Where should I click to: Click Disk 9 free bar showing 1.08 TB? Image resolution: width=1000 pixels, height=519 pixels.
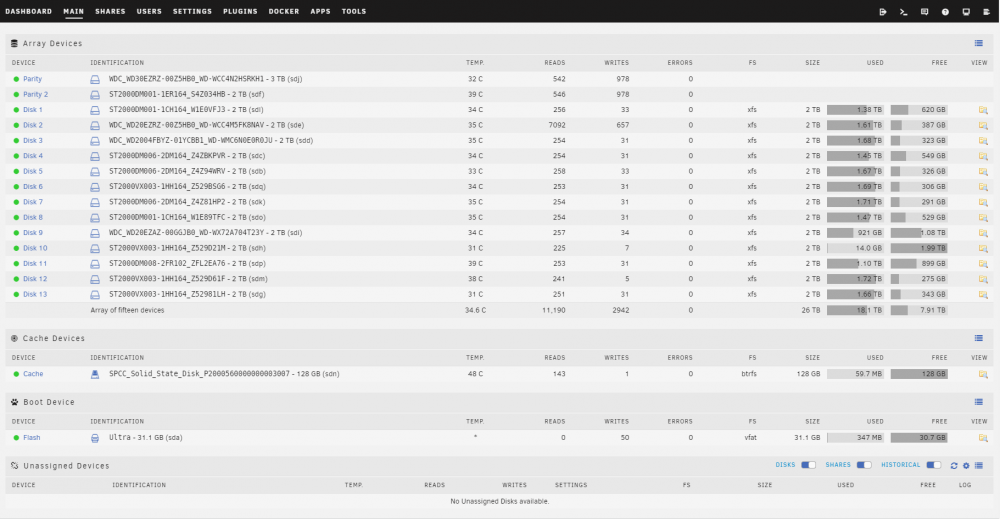[x=919, y=233]
